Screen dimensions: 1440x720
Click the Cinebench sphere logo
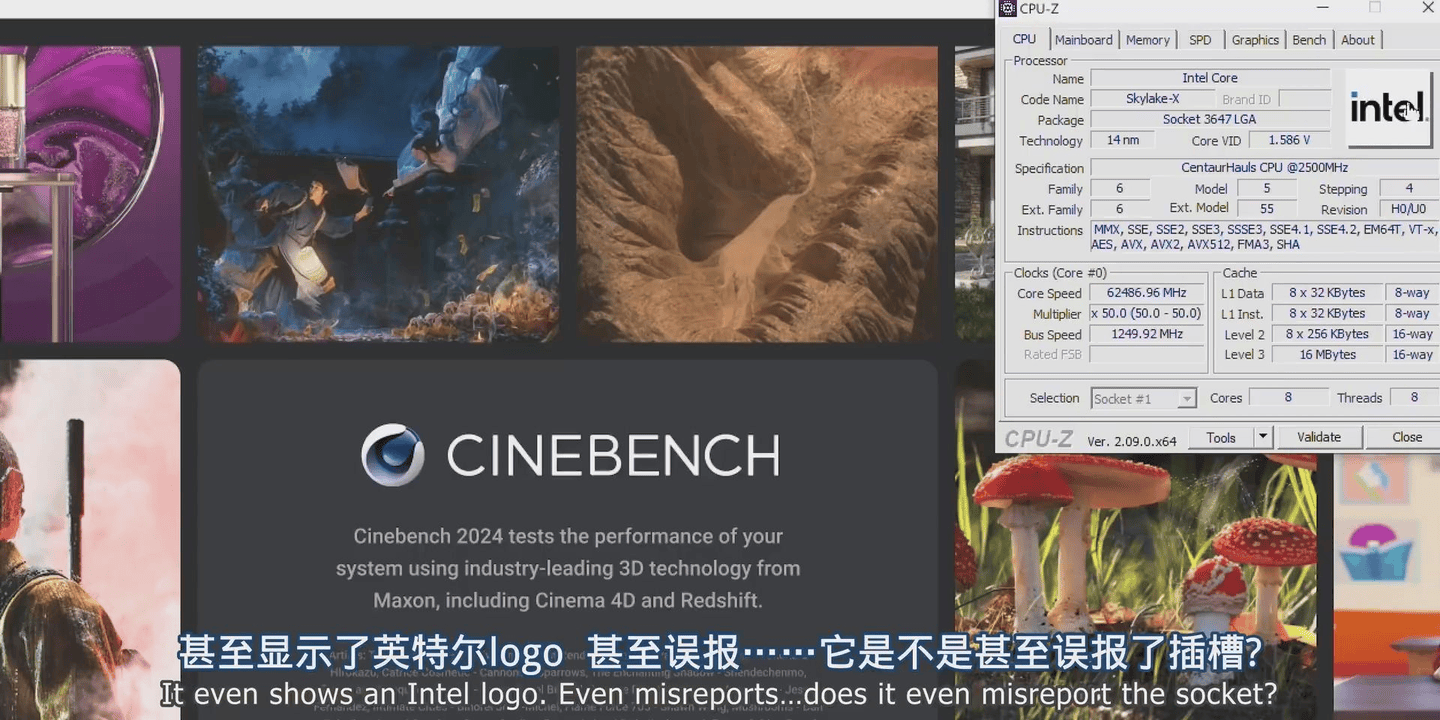tap(393, 455)
